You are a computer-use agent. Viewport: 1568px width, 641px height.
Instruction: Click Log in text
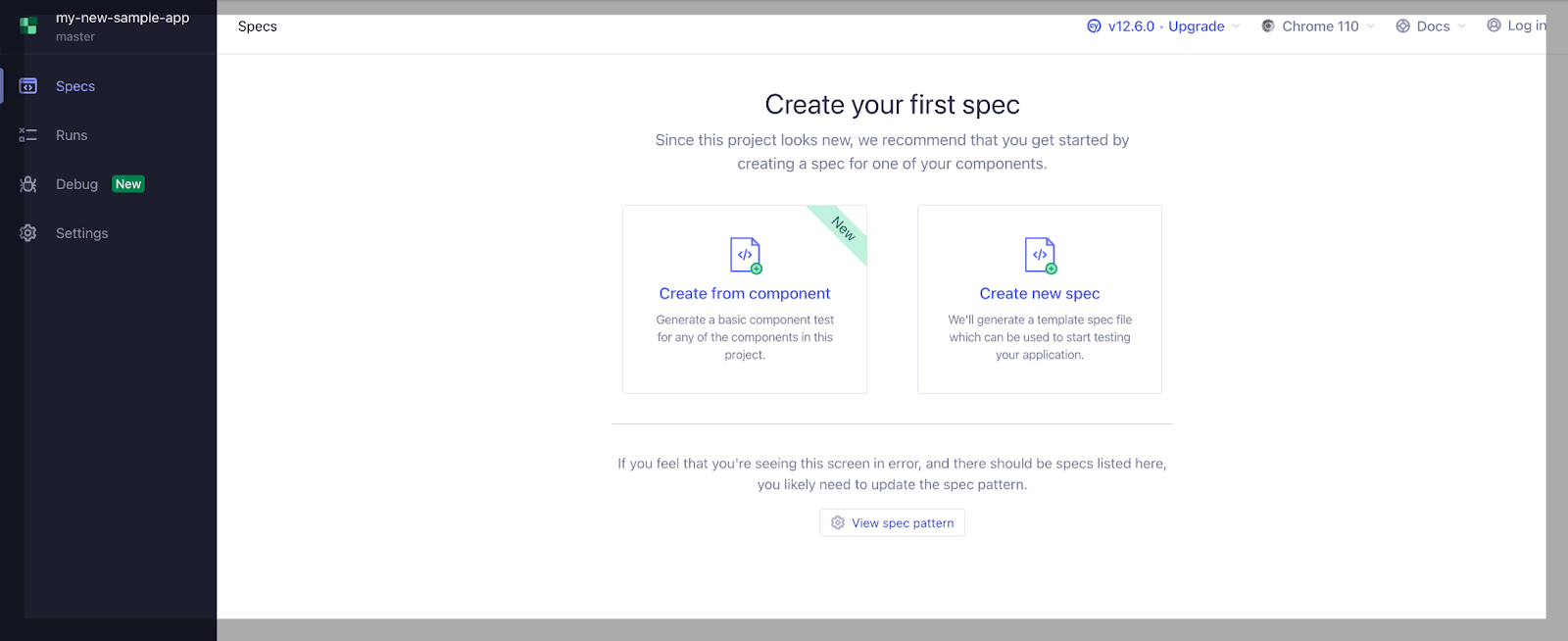tap(1527, 25)
